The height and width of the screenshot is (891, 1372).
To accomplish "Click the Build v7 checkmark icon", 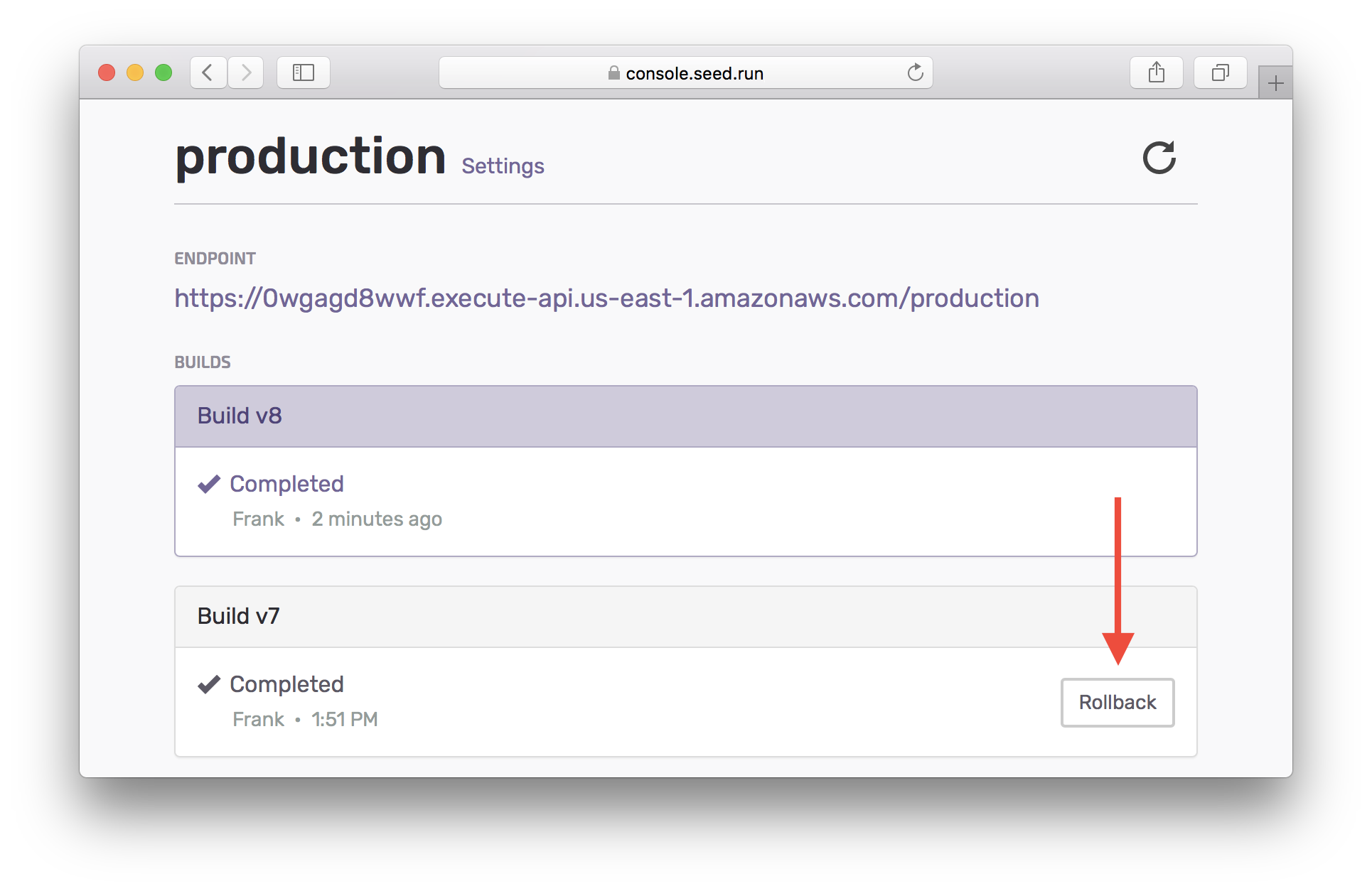I will [208, 684].
